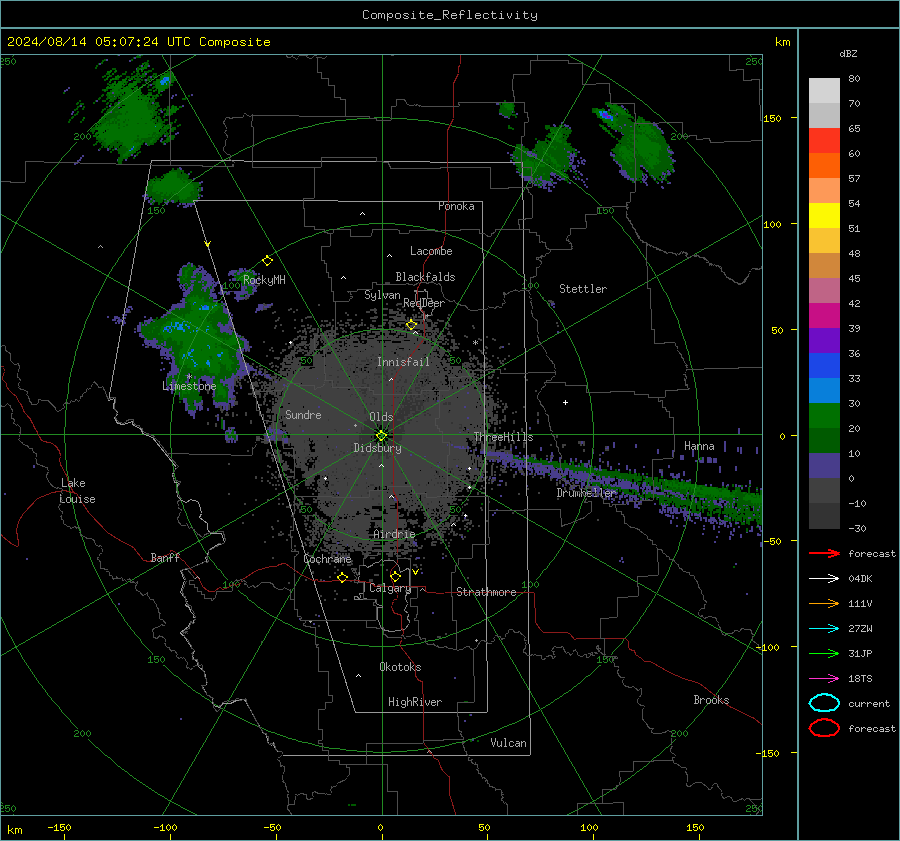This screenshot has width=900, height=841.
Task: Click the Limestone label
Action: click(189, 386)
